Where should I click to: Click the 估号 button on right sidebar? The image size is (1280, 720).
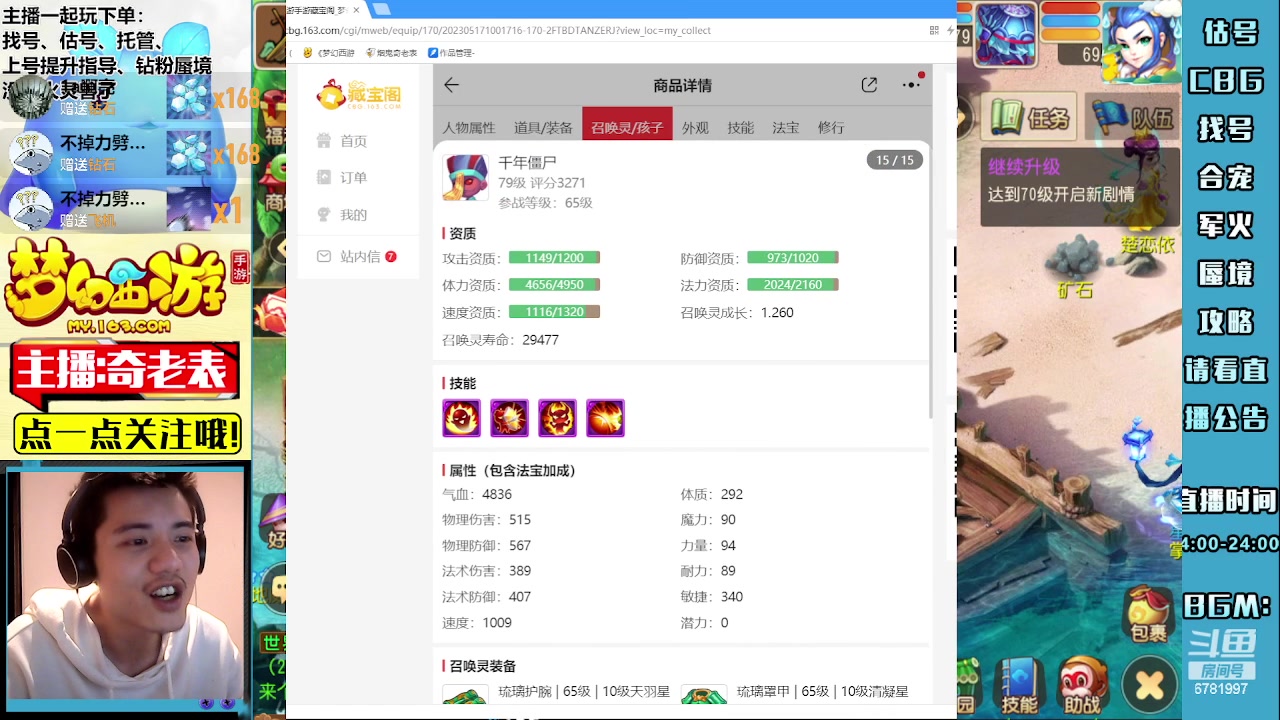click(x=1228, y=32)
